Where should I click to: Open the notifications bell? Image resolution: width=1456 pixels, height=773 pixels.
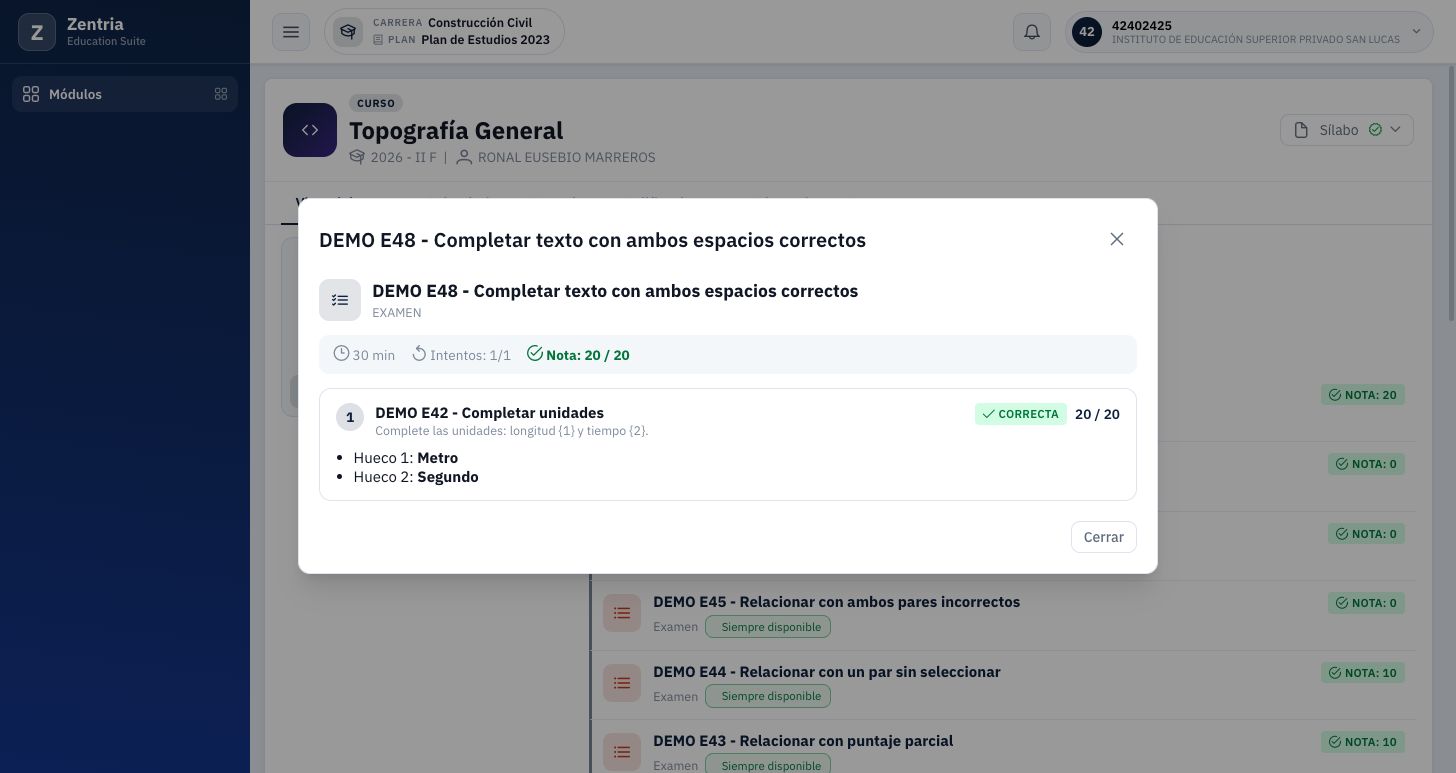click(1032, 32)
